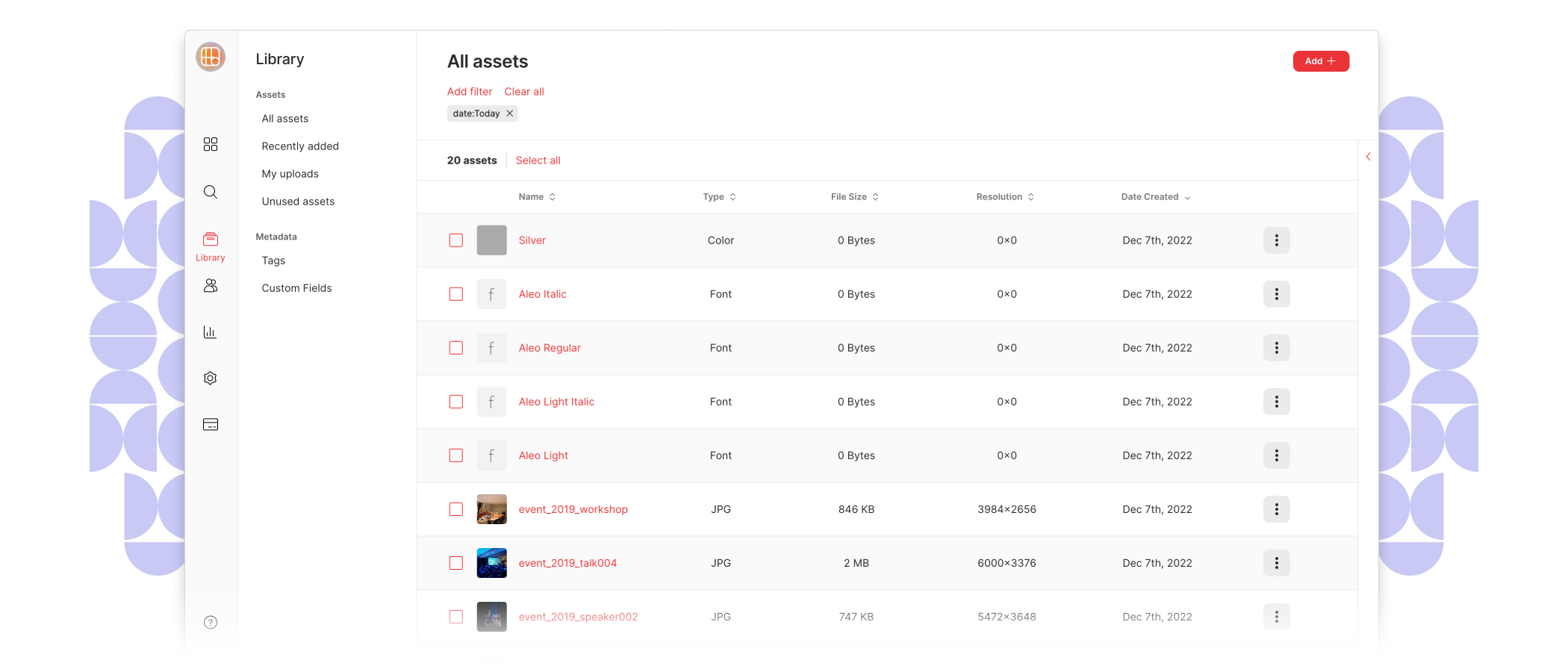
Task: Open the Library section in the sidebar
Action: tap(210, 240)
